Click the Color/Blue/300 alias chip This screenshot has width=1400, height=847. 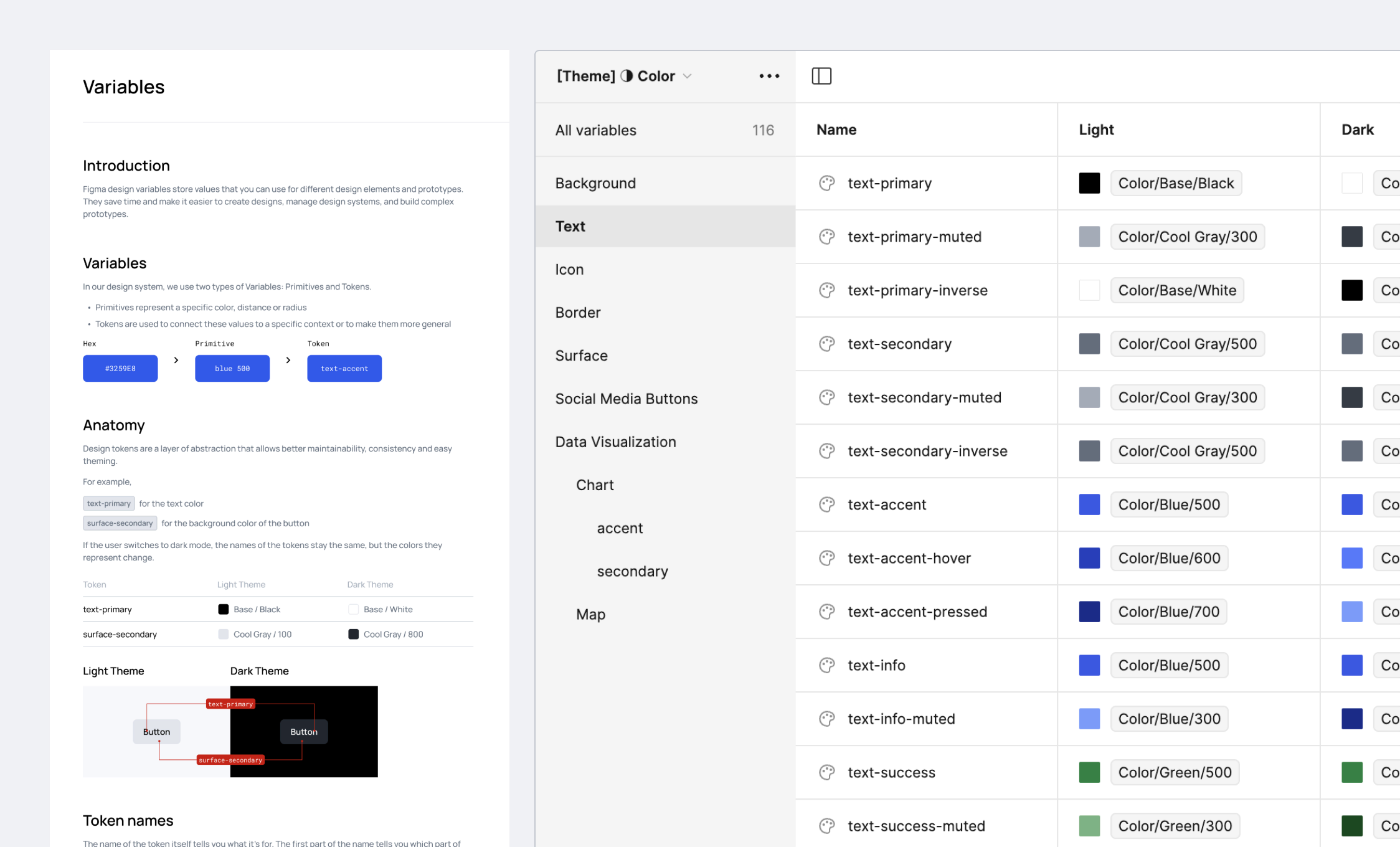1169,719
